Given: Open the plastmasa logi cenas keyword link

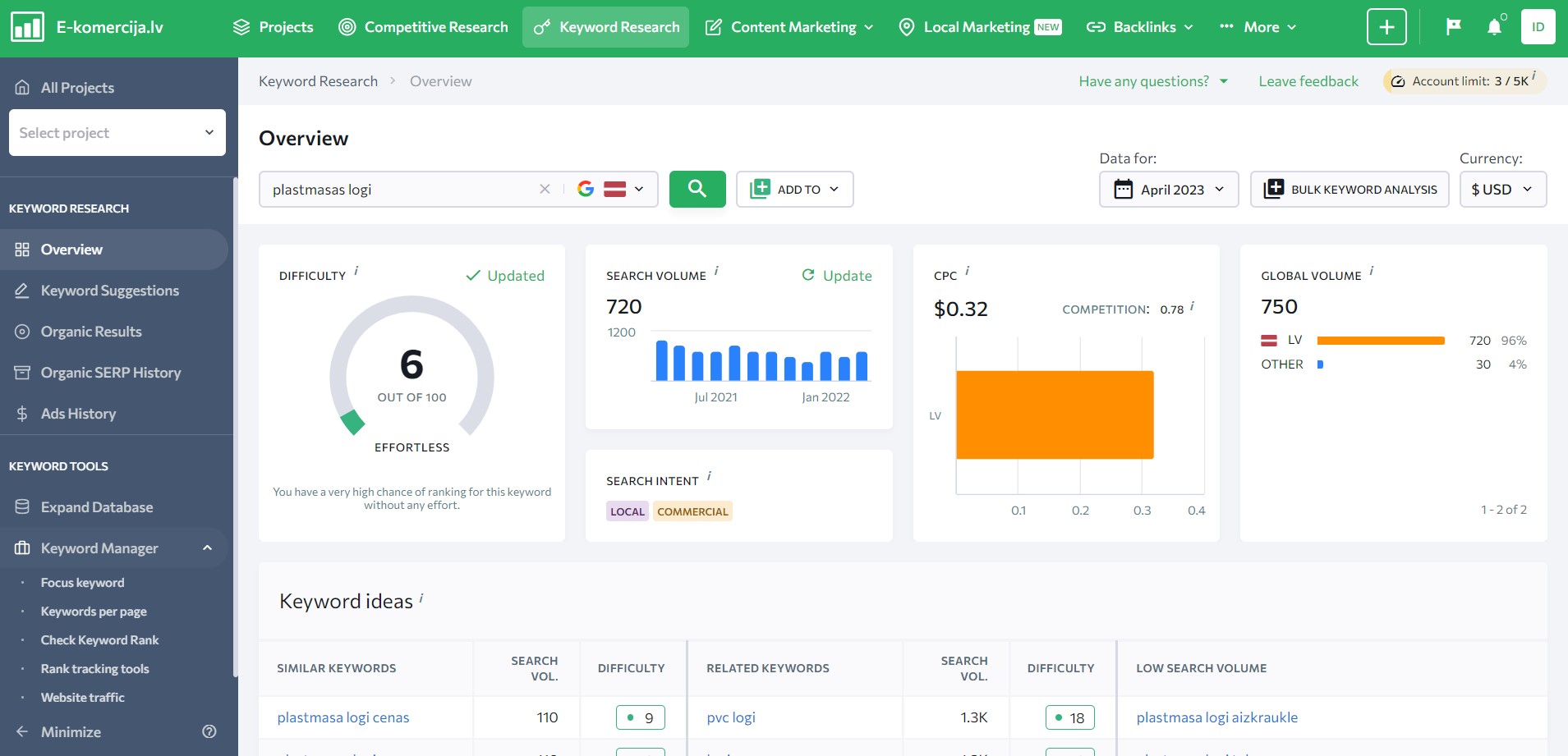Looking at the screenshot, I should point(343,717).
